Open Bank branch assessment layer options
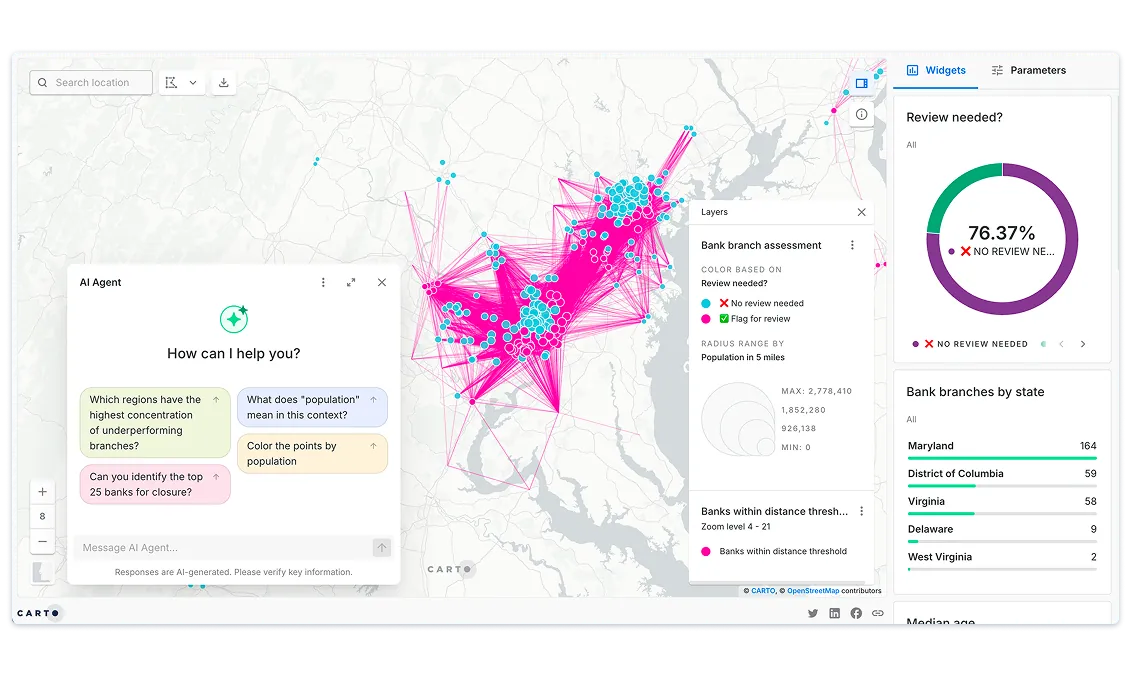The height and width of the screenshot is (675, 1131). (x=852, y=245)
